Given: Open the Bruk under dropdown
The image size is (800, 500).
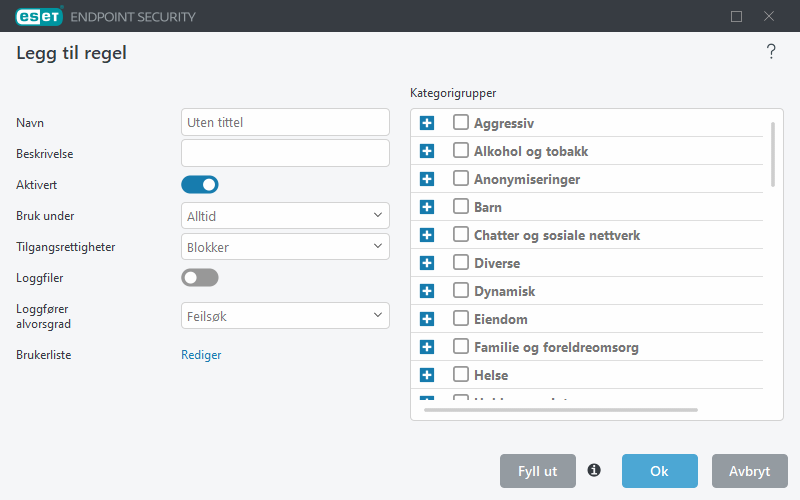Looking at the screenshot, I should pyautogui.click(x=285, y=216).
